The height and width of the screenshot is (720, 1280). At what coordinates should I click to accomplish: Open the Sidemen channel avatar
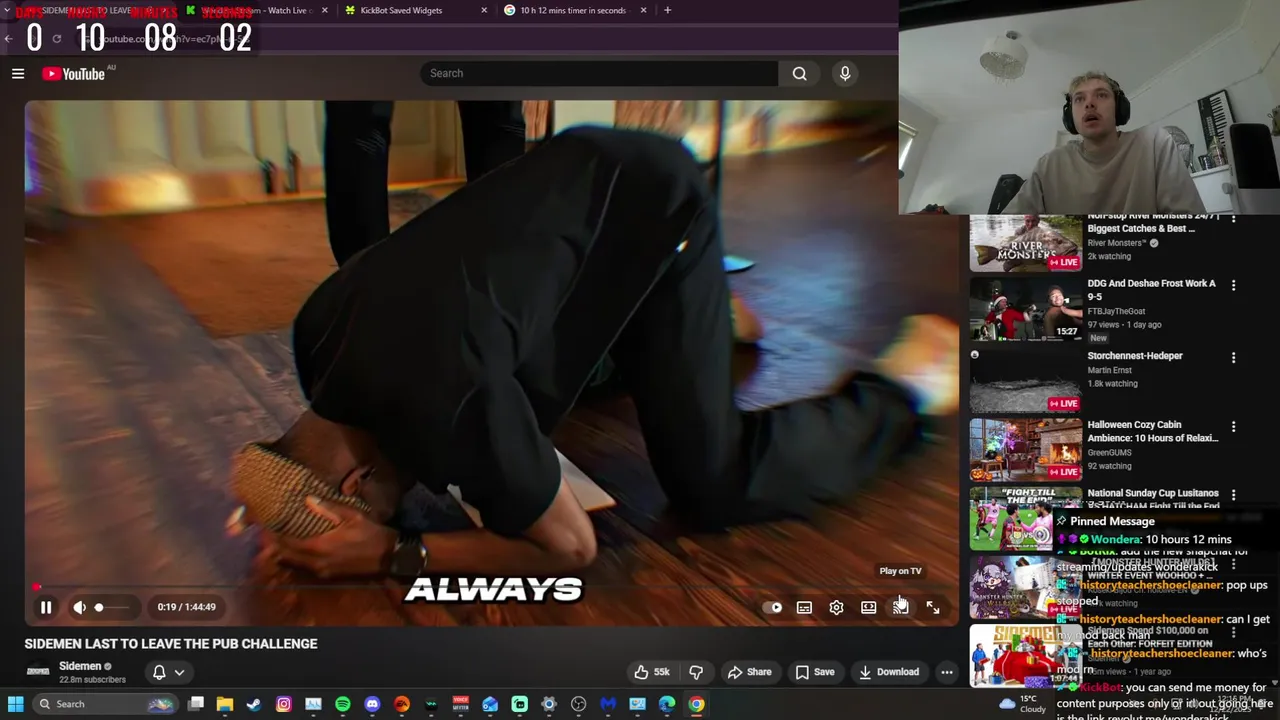point(38,672)
